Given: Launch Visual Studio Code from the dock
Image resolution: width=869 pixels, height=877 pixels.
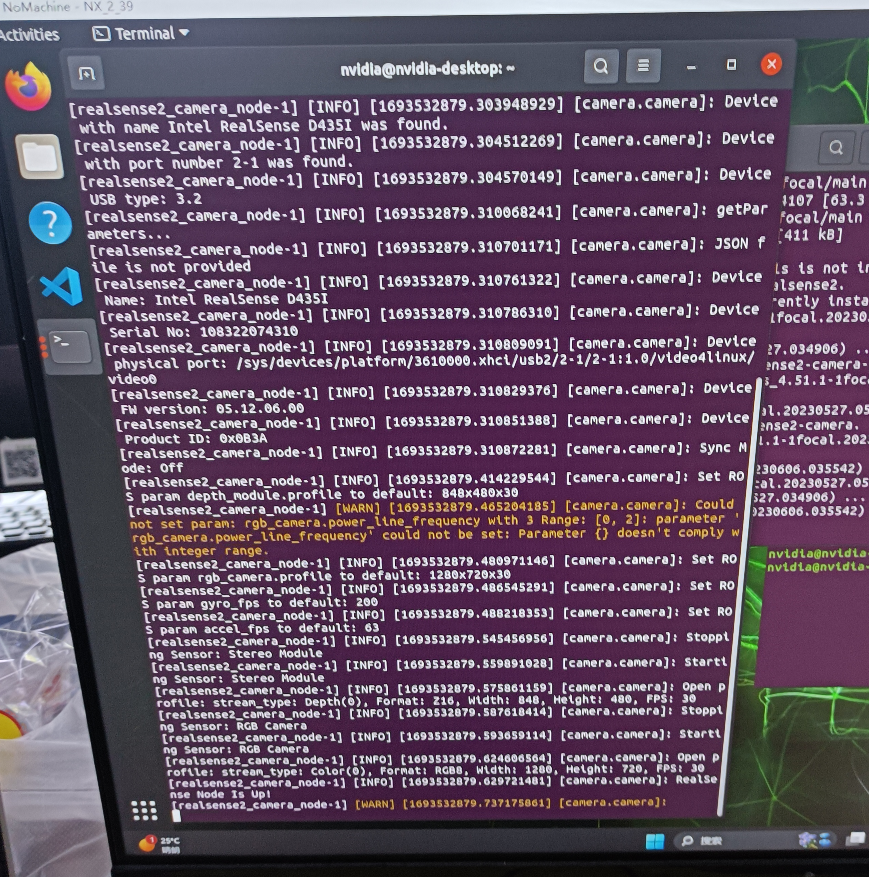Looking at the screenshot, I should click(x=62, y=286).
